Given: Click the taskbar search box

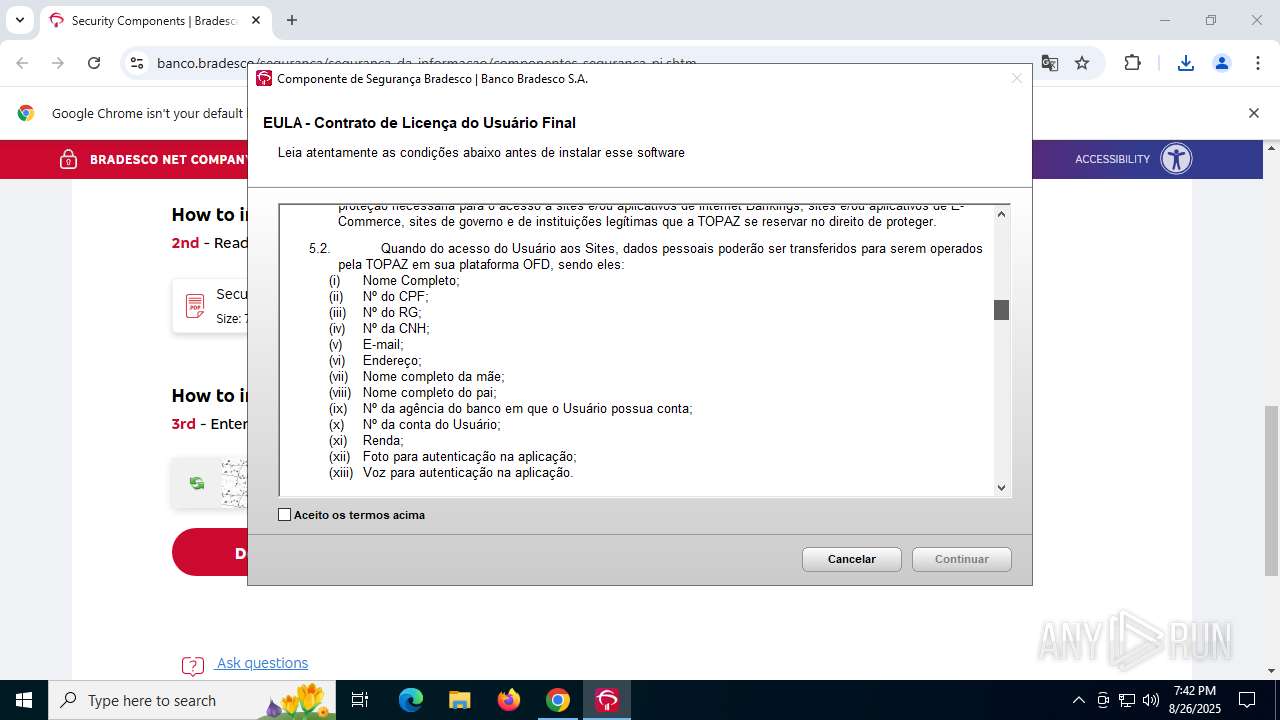Looking at the screenshot, I should click(192, 700).
